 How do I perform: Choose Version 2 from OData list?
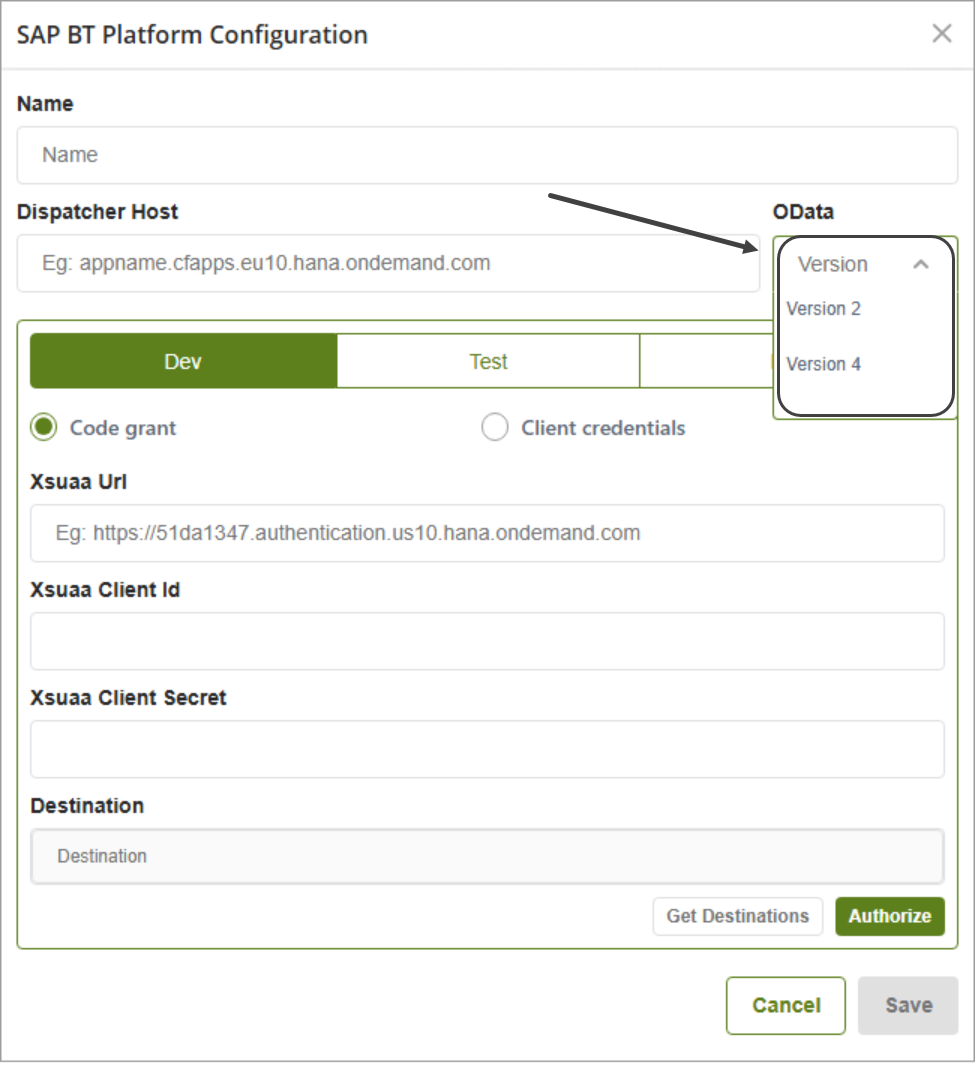click(x=824, y=309)
